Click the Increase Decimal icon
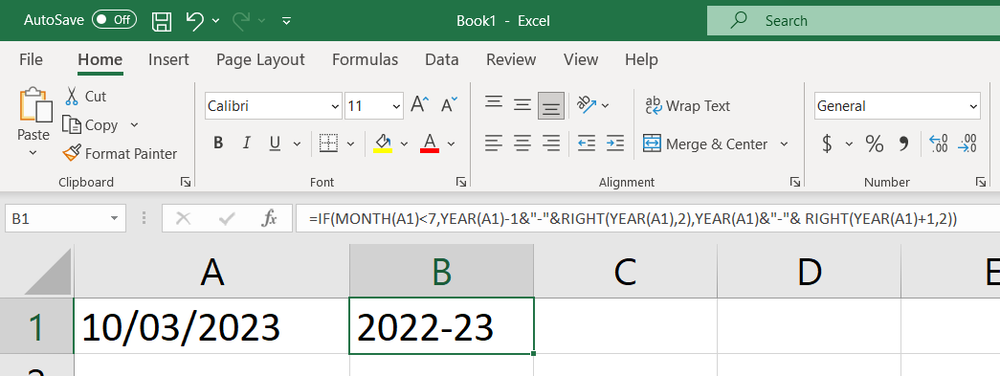Screen dimensions: 1000x376 point(939,143)
